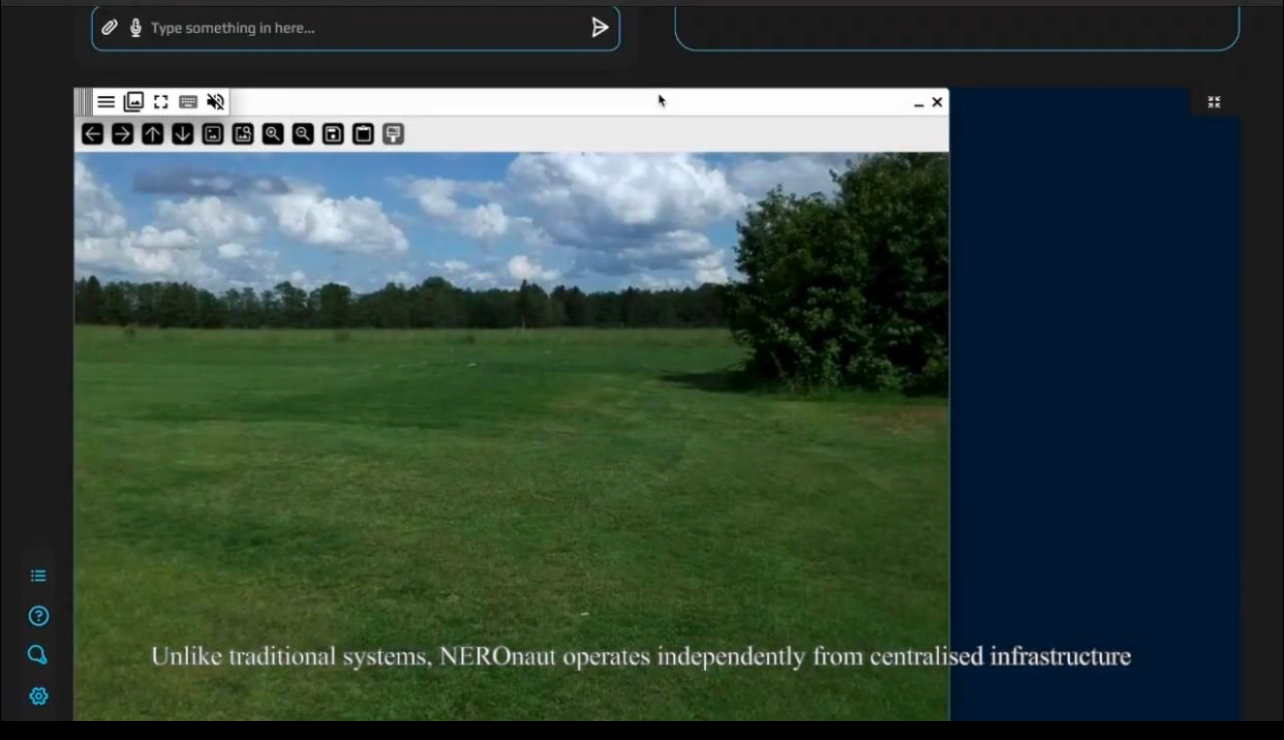This screenshot has height=740, width=1284.
Task: Attach a file using paperclip icon
Action: (x=110, y=28)
